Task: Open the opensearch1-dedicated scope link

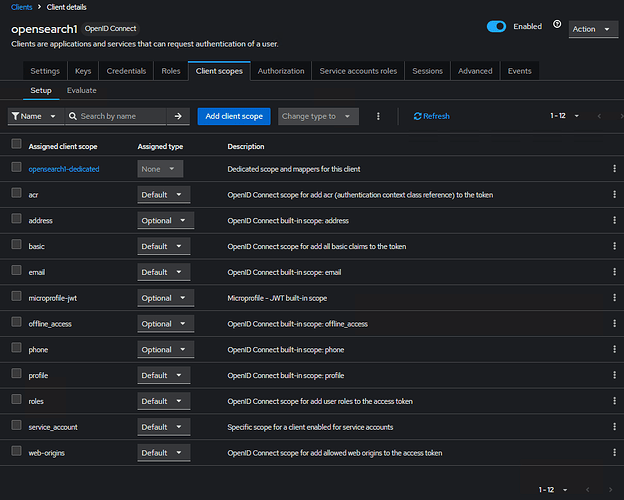Action: [x=64, y=169]
